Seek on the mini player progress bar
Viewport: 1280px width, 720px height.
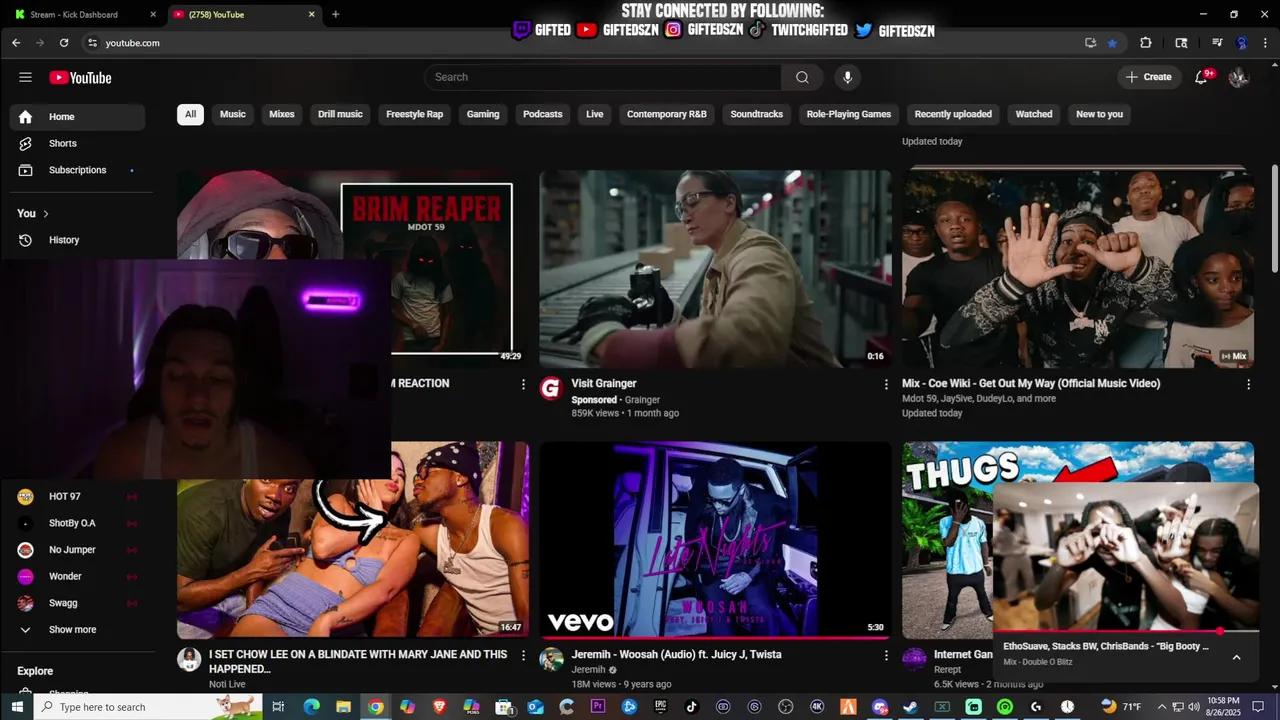pos(1126,632)
